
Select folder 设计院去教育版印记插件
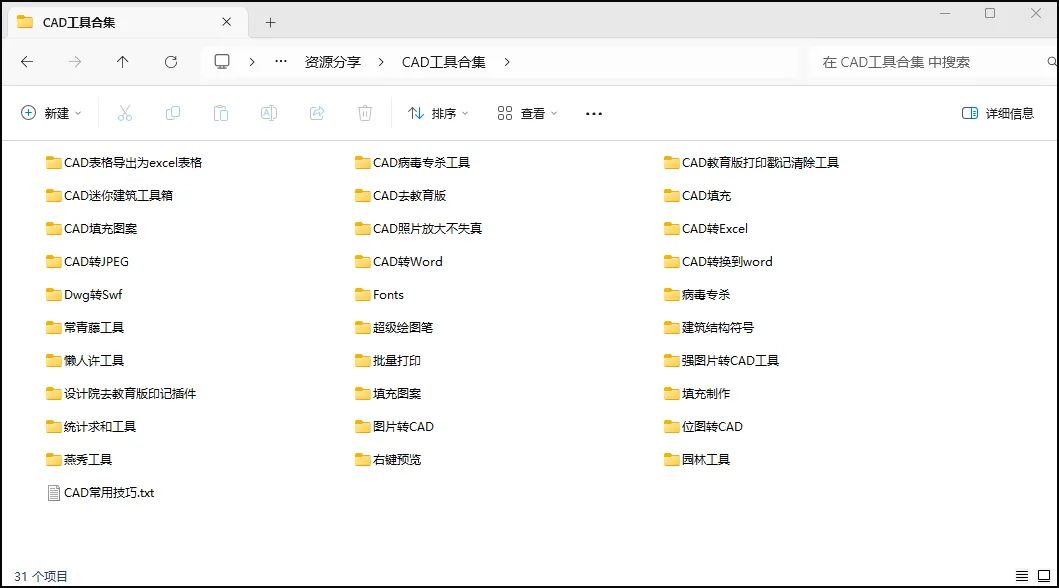pyautogui.click(x=122, y=394)
